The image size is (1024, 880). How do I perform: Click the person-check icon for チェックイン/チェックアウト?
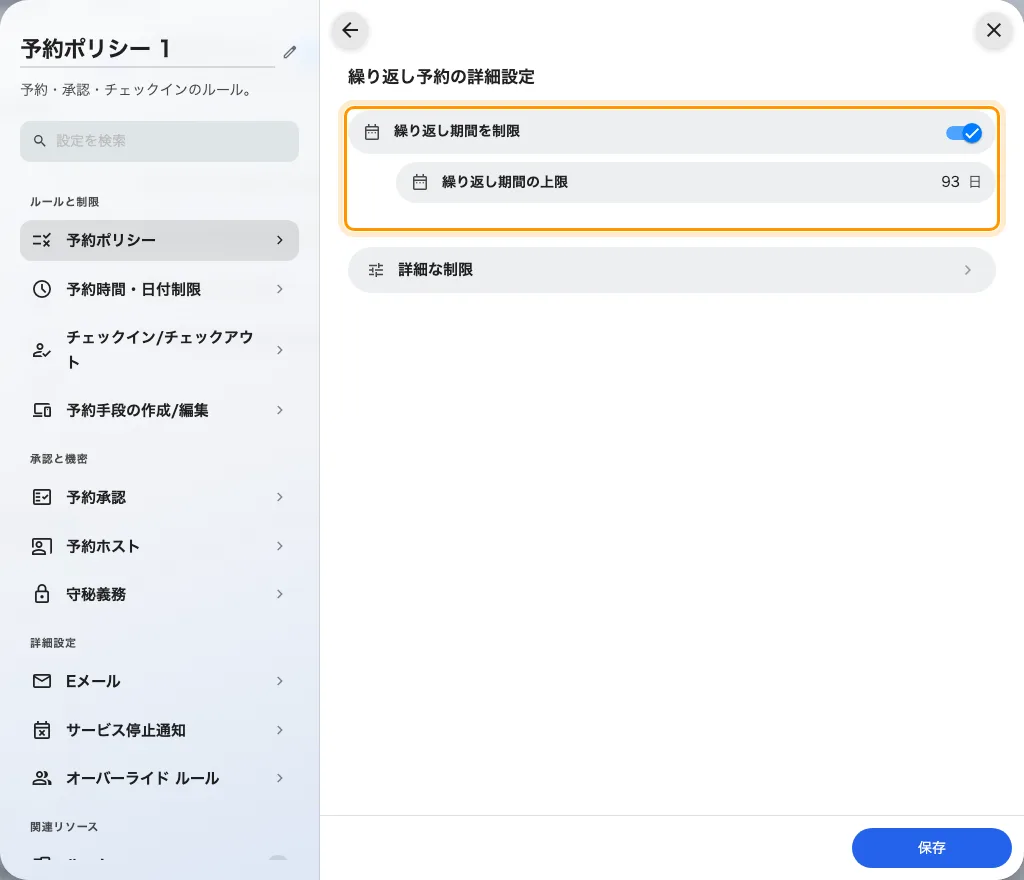coord(42,350)
